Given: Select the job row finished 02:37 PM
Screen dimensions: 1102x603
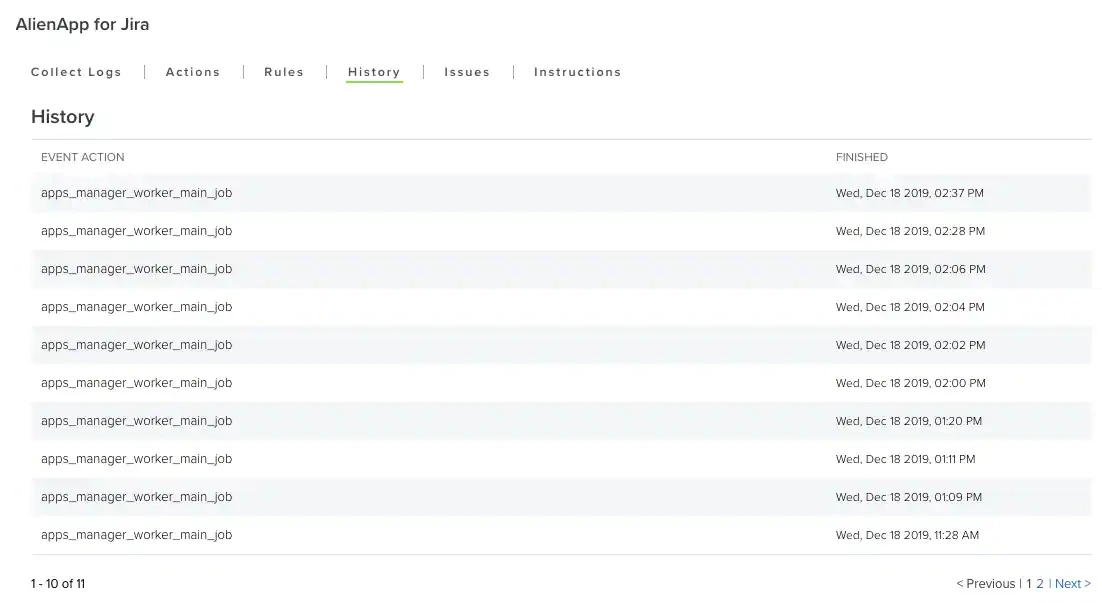Looking at the screenshot, I should 561,193.
